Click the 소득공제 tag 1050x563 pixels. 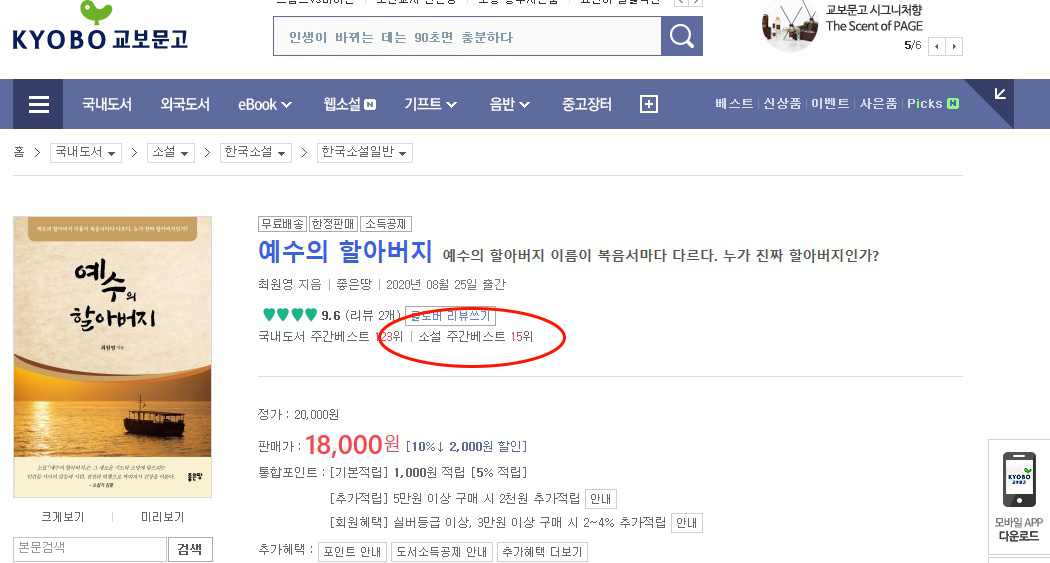(x=386, y=224)
